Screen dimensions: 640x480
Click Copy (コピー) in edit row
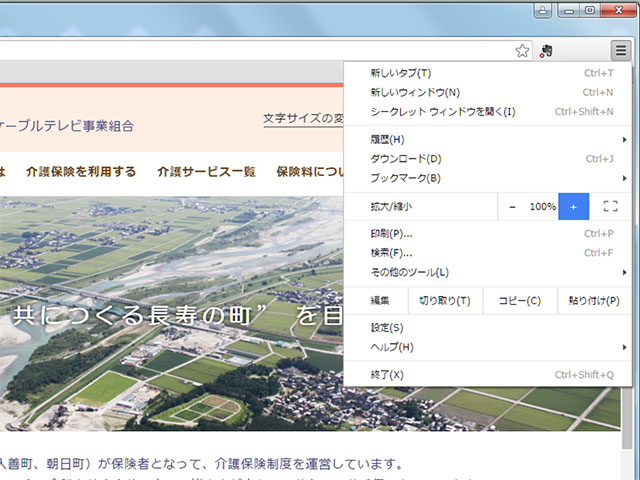520,301
